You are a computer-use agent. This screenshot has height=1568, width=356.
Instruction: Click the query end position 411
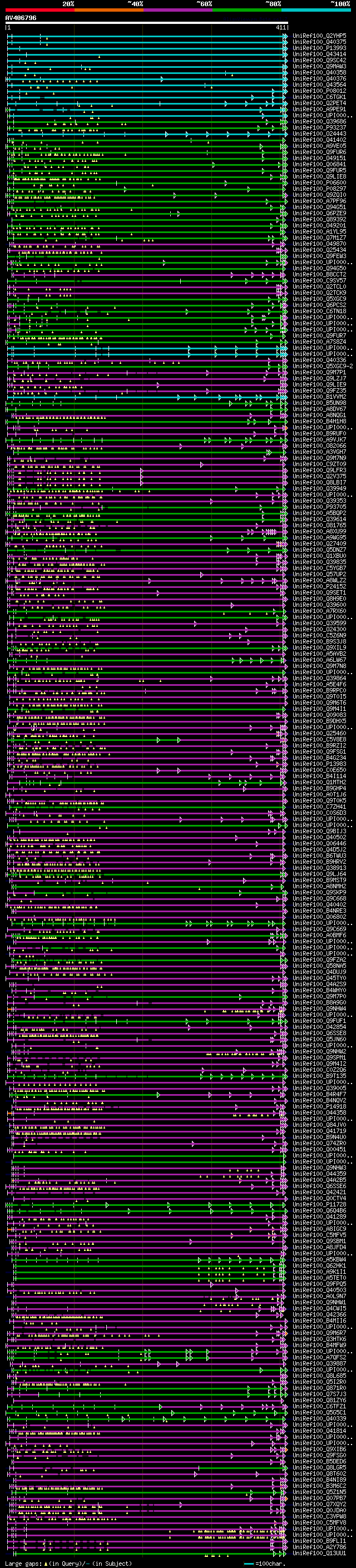pos(280,28)
